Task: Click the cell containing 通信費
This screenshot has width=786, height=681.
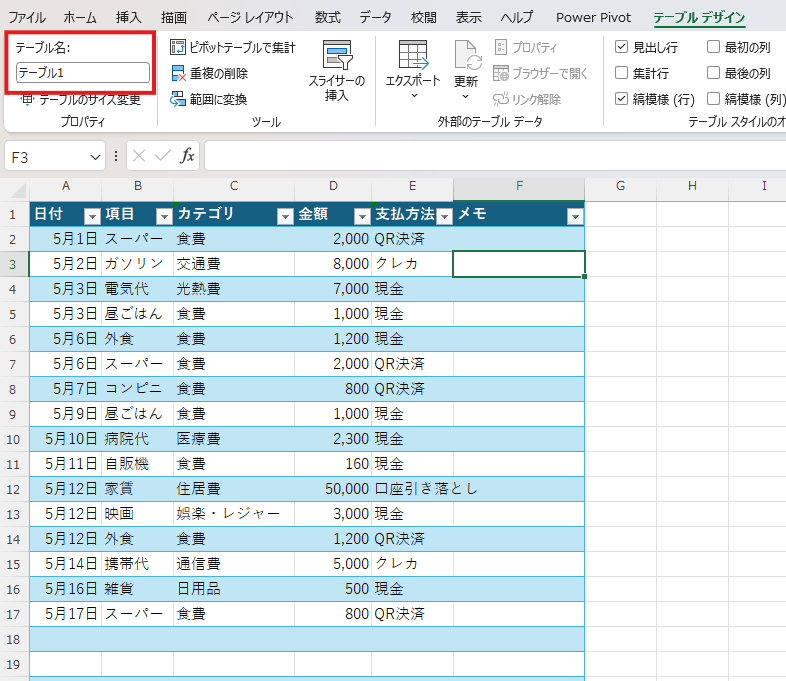Action: [x=234, y=564]
